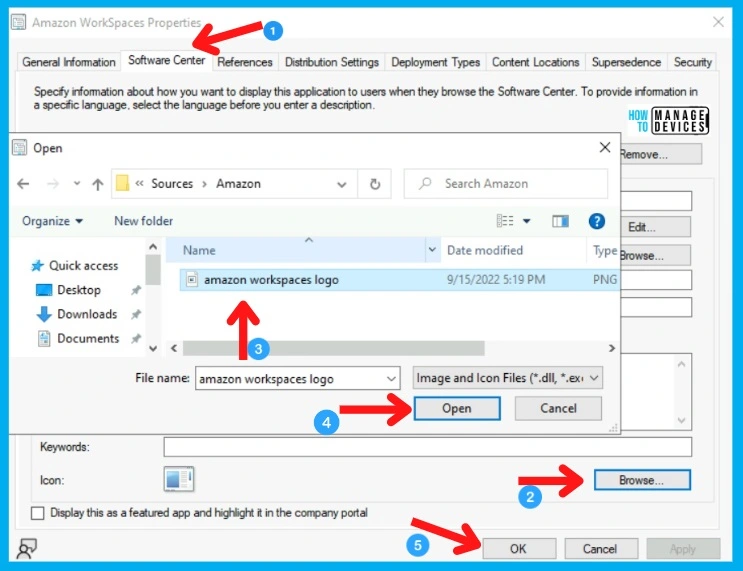Switch to the Security tab
Screen dimensions: 743x571
(x=692, y=62)
